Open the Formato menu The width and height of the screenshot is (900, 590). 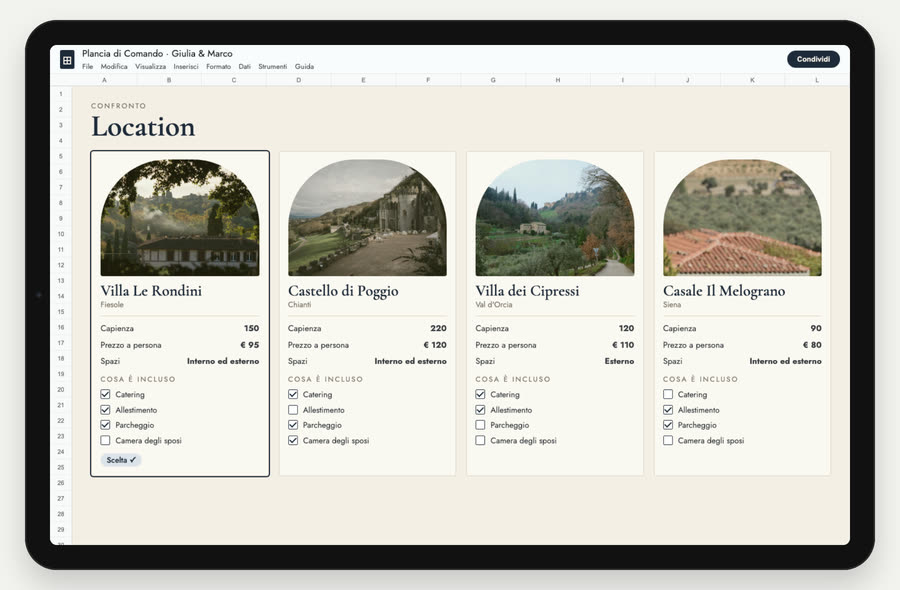pos(219,67)
